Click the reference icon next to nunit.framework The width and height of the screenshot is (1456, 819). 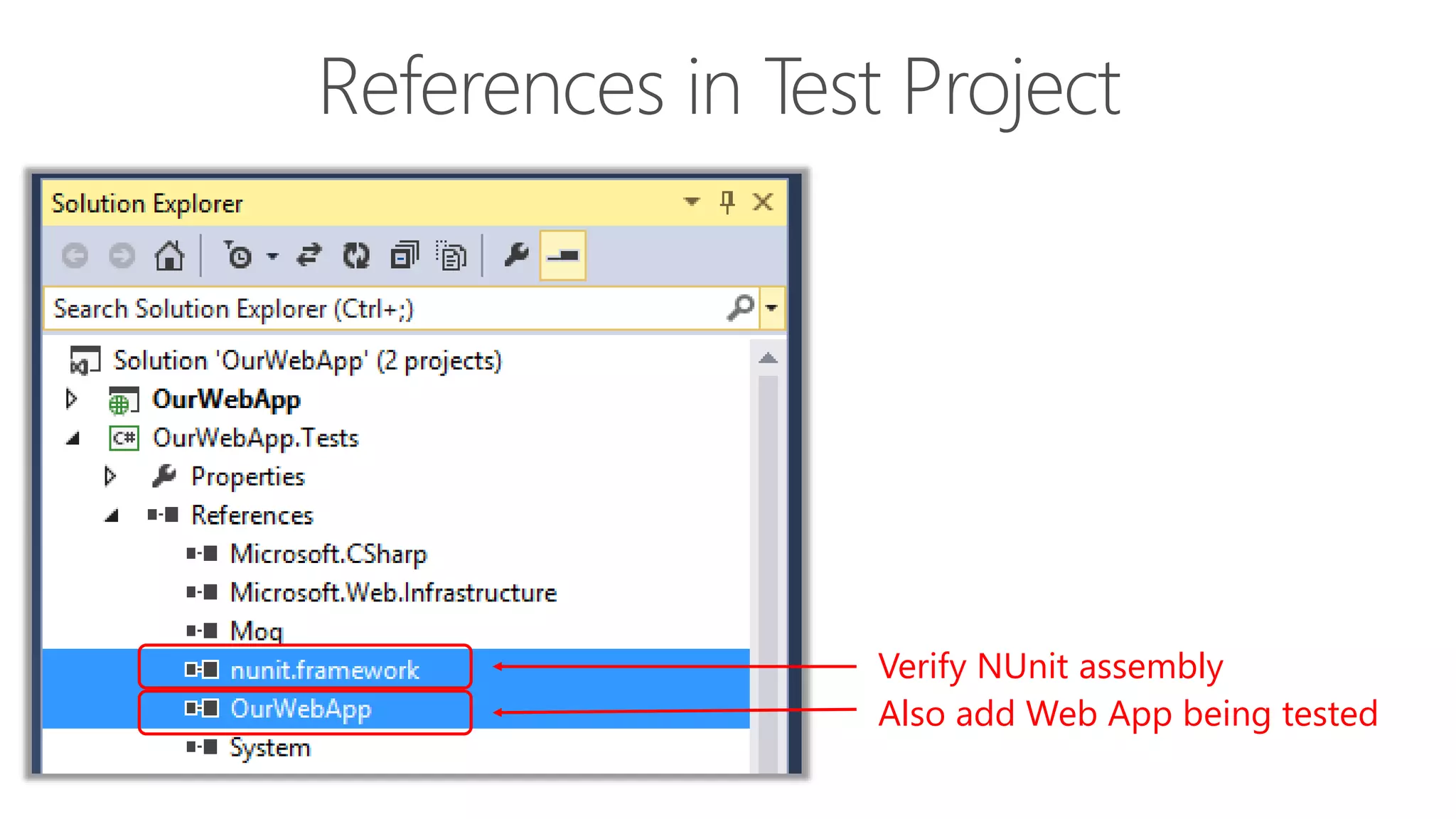[x=202, y=670]
